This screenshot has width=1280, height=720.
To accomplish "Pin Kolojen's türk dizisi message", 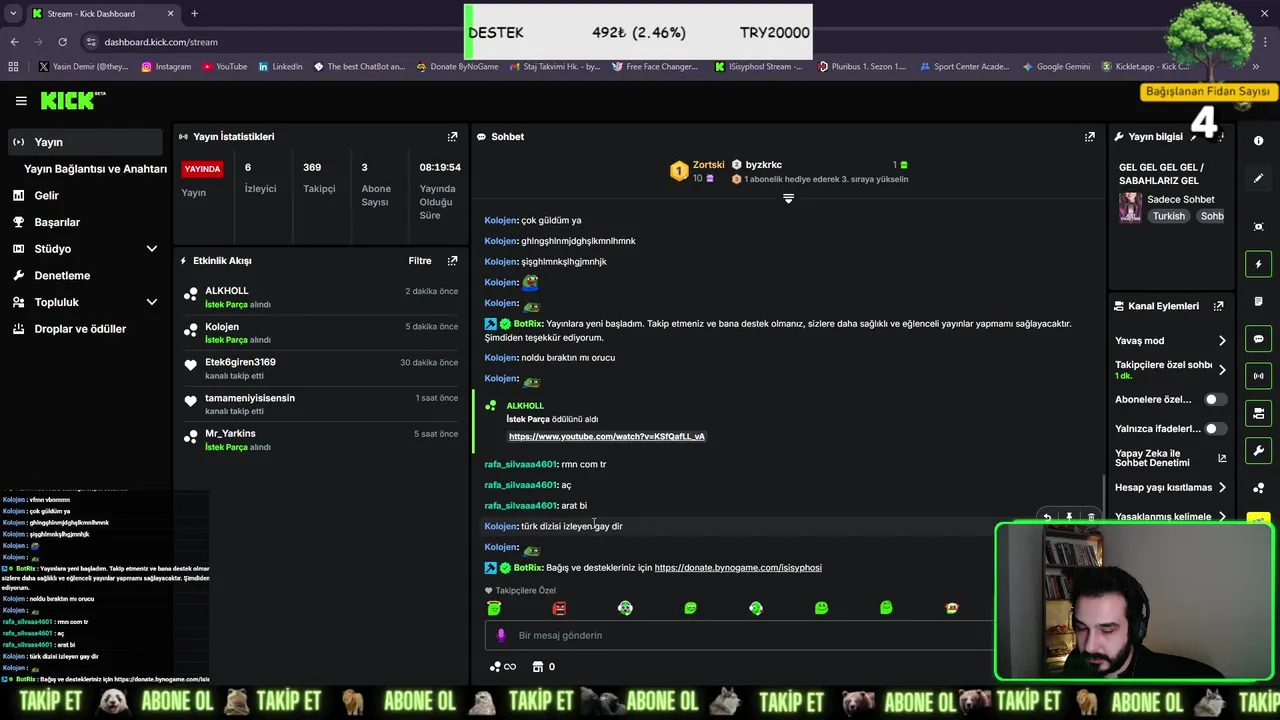I will point(1069,518).
